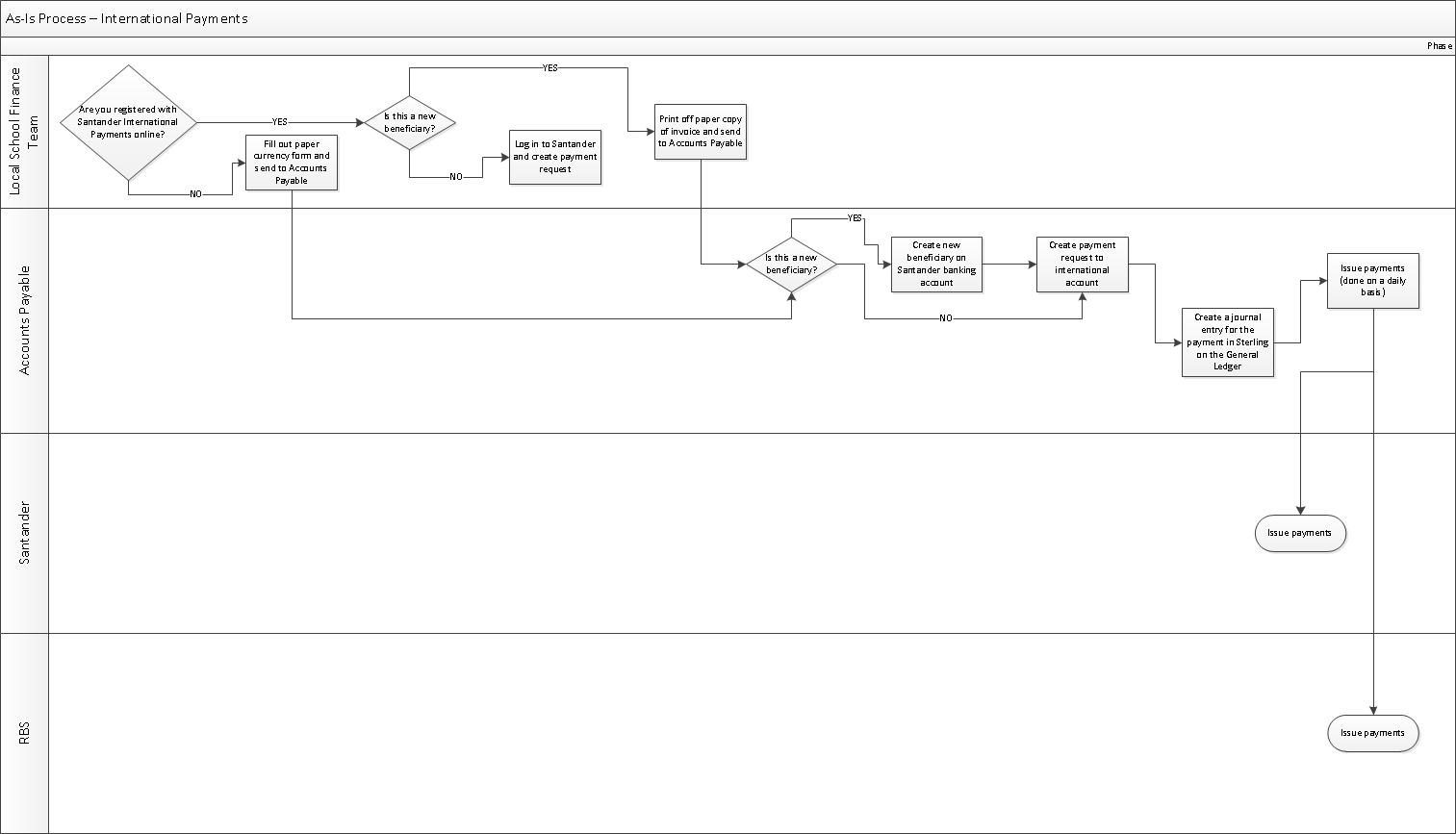Screen dimensions: 1456x834
Task: Click the 'Create payment request to international account' box
Action: 1082,264
